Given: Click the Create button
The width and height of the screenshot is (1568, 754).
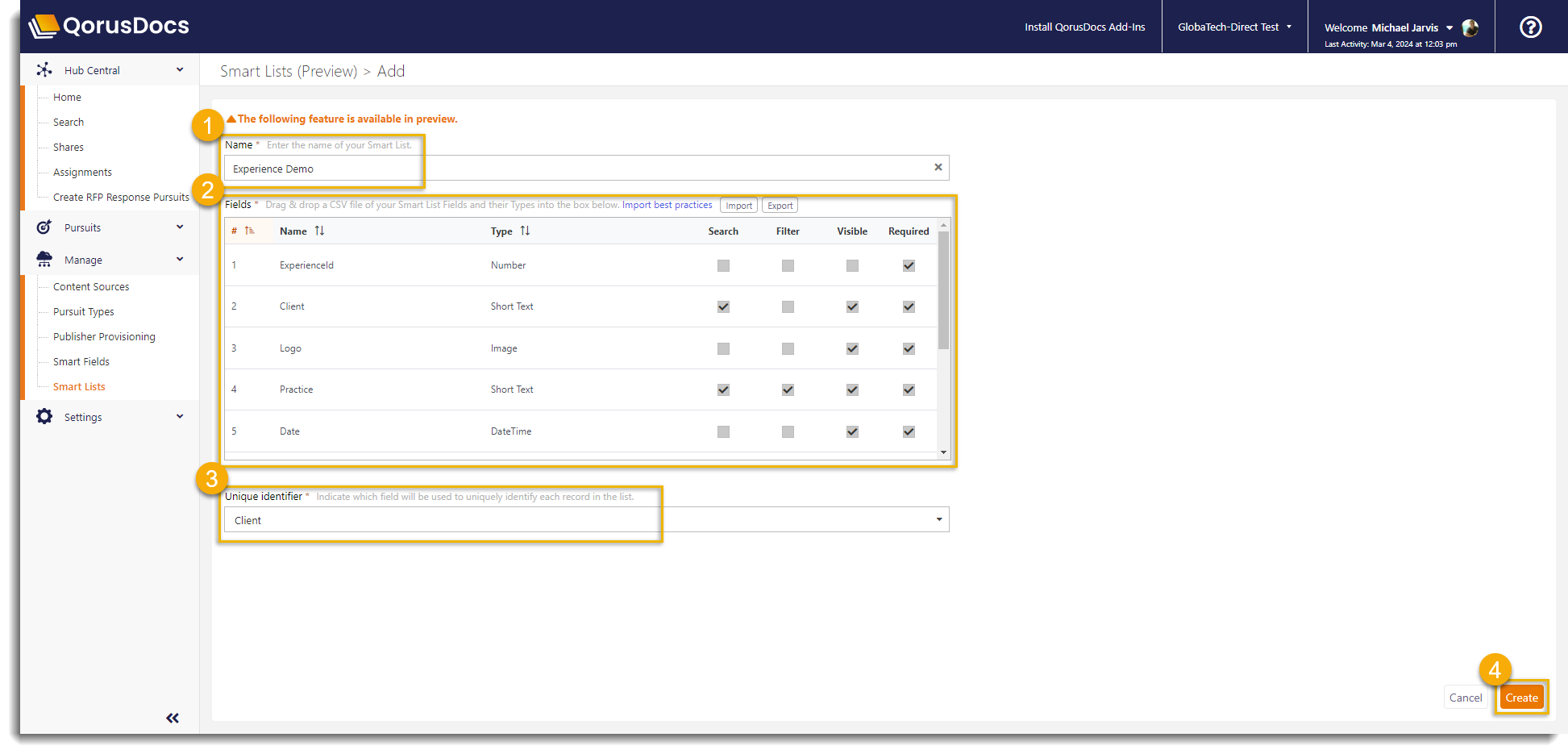Looking at the screenshot, I should coord(1521,697).
